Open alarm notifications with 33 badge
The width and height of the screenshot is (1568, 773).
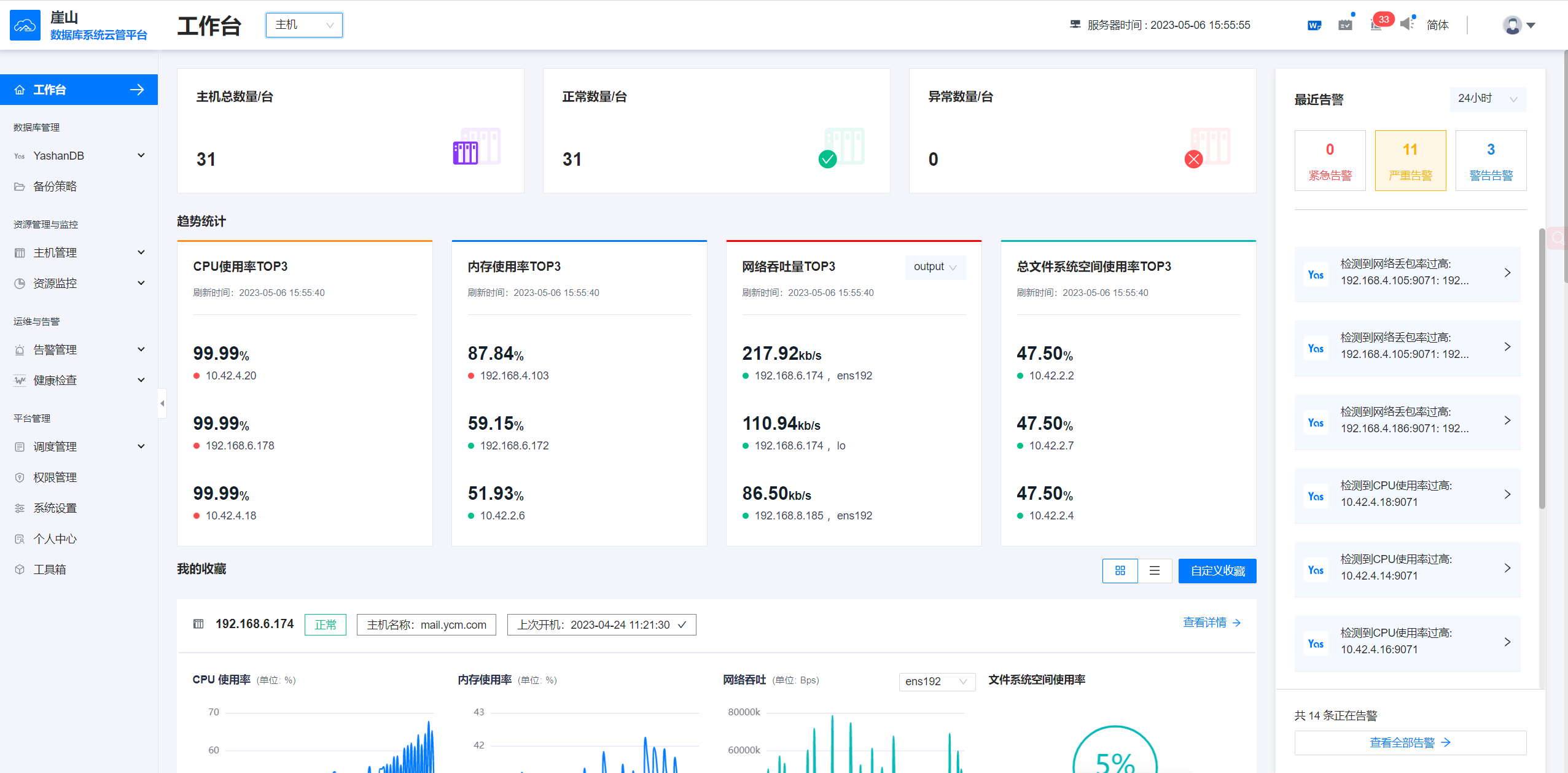pyautogui.click(x=1377, y=25)
